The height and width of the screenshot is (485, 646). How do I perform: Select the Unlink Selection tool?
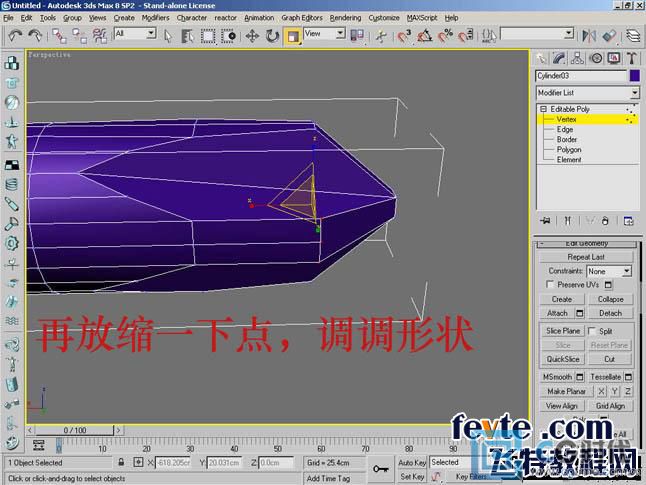click(x=79, y=36)
